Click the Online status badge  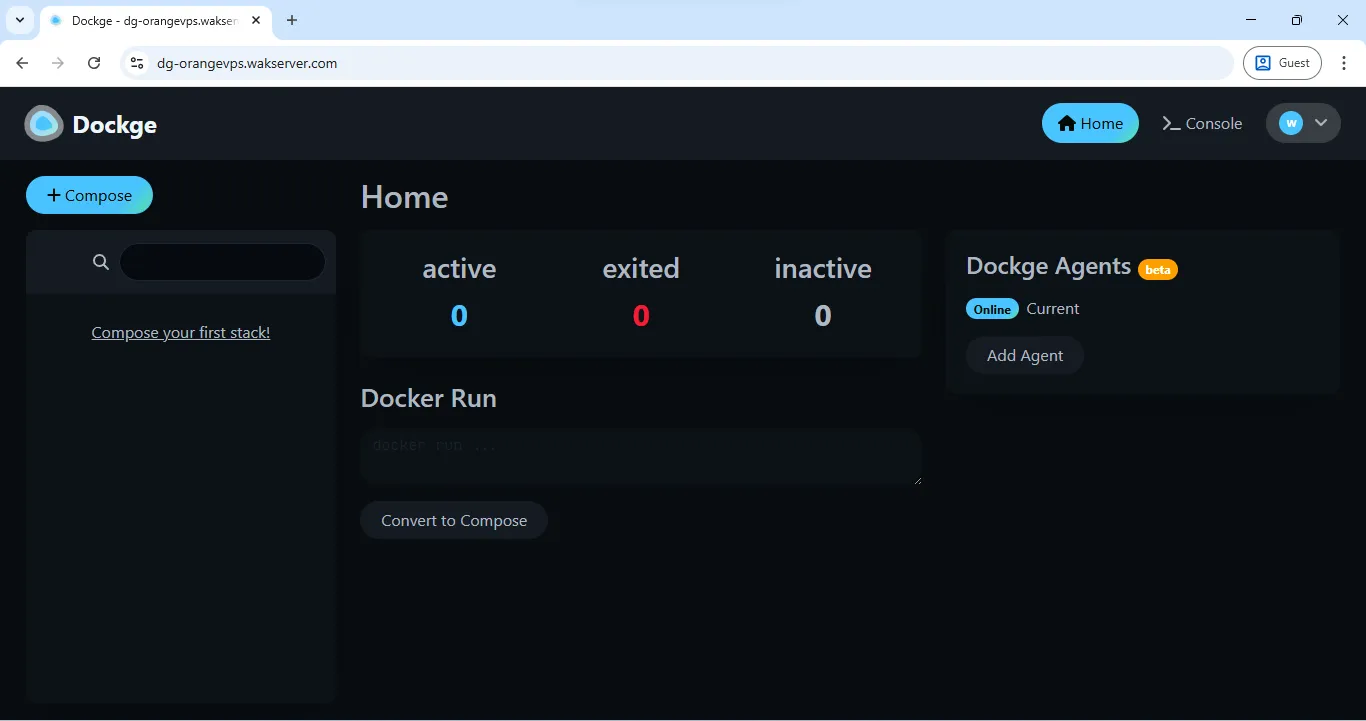tap(991, 309)
